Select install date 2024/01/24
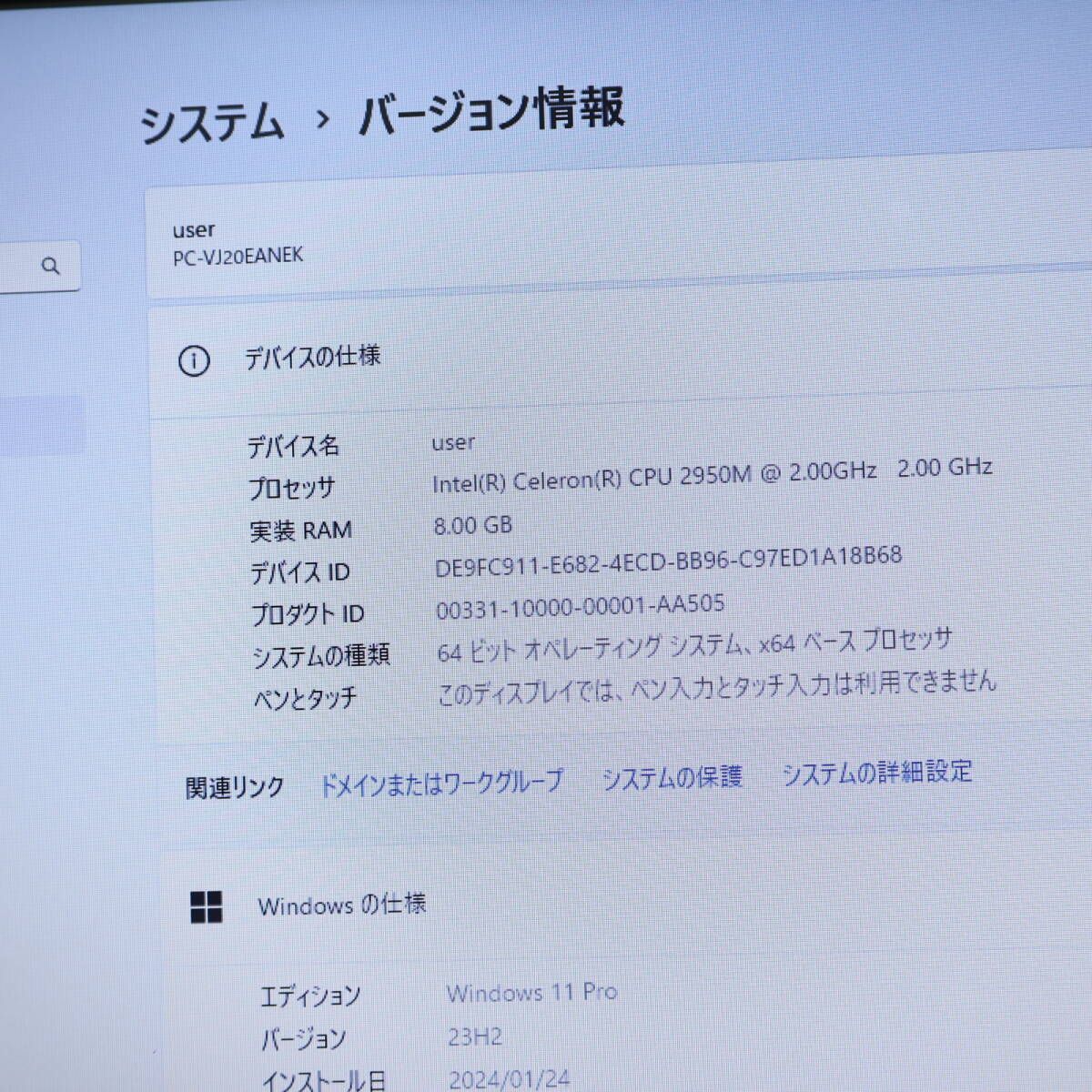Screen dimensions: 1092x1092 [510, 1079]
